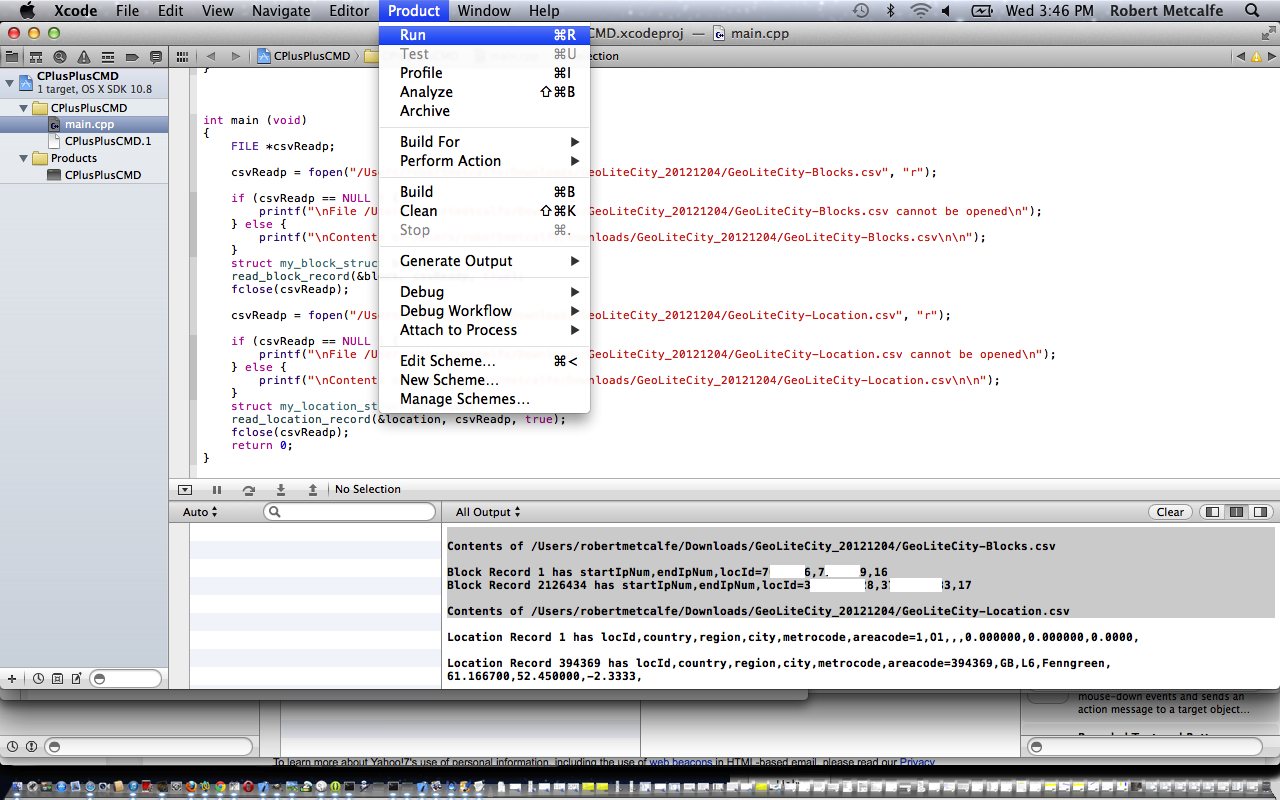1280x800 pixels.
Task: Click the Step Out debug icon
Action: pyautogui.click(x=313, y=489)
